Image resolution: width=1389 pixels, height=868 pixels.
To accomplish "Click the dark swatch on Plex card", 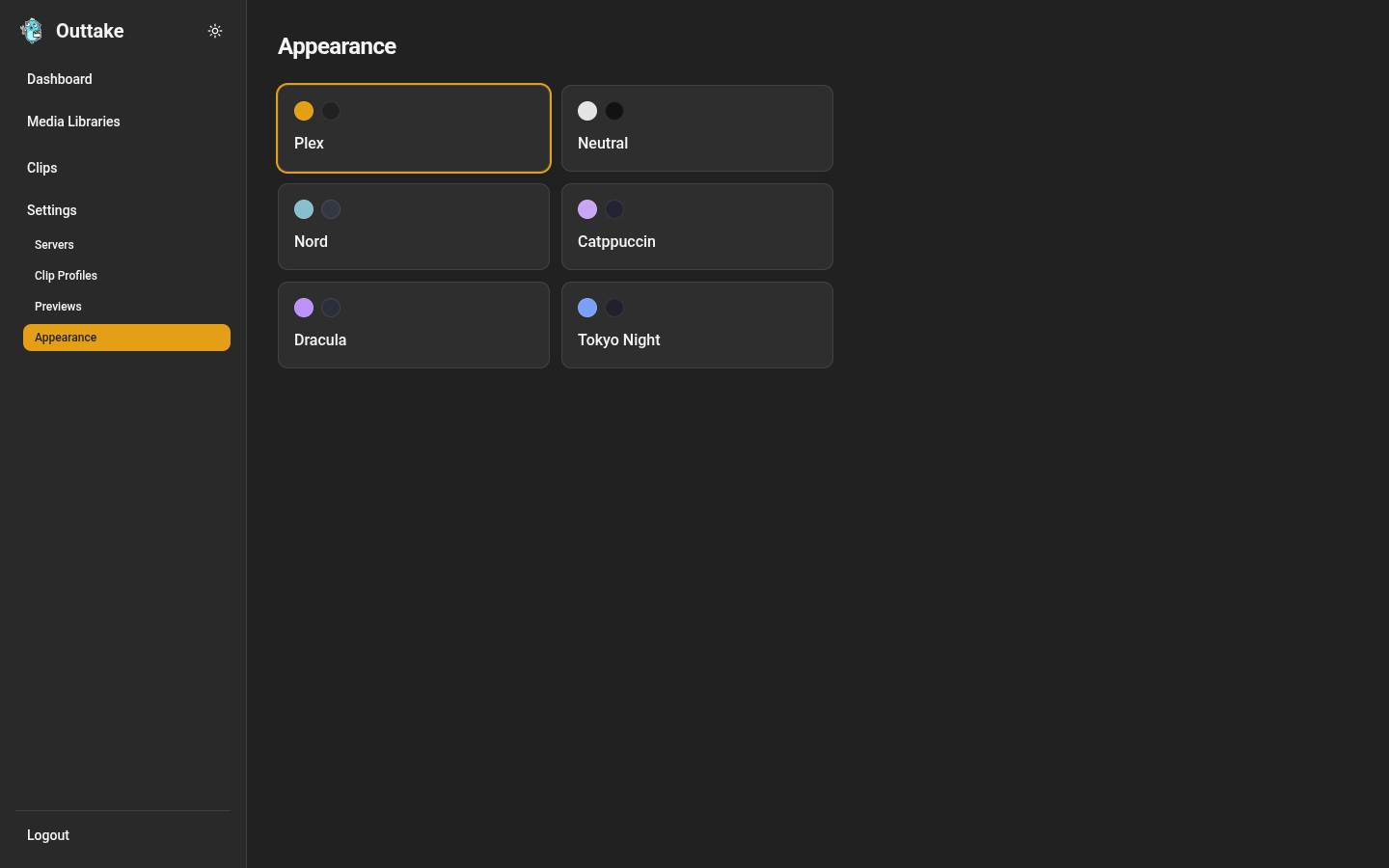I will (331, 111).
